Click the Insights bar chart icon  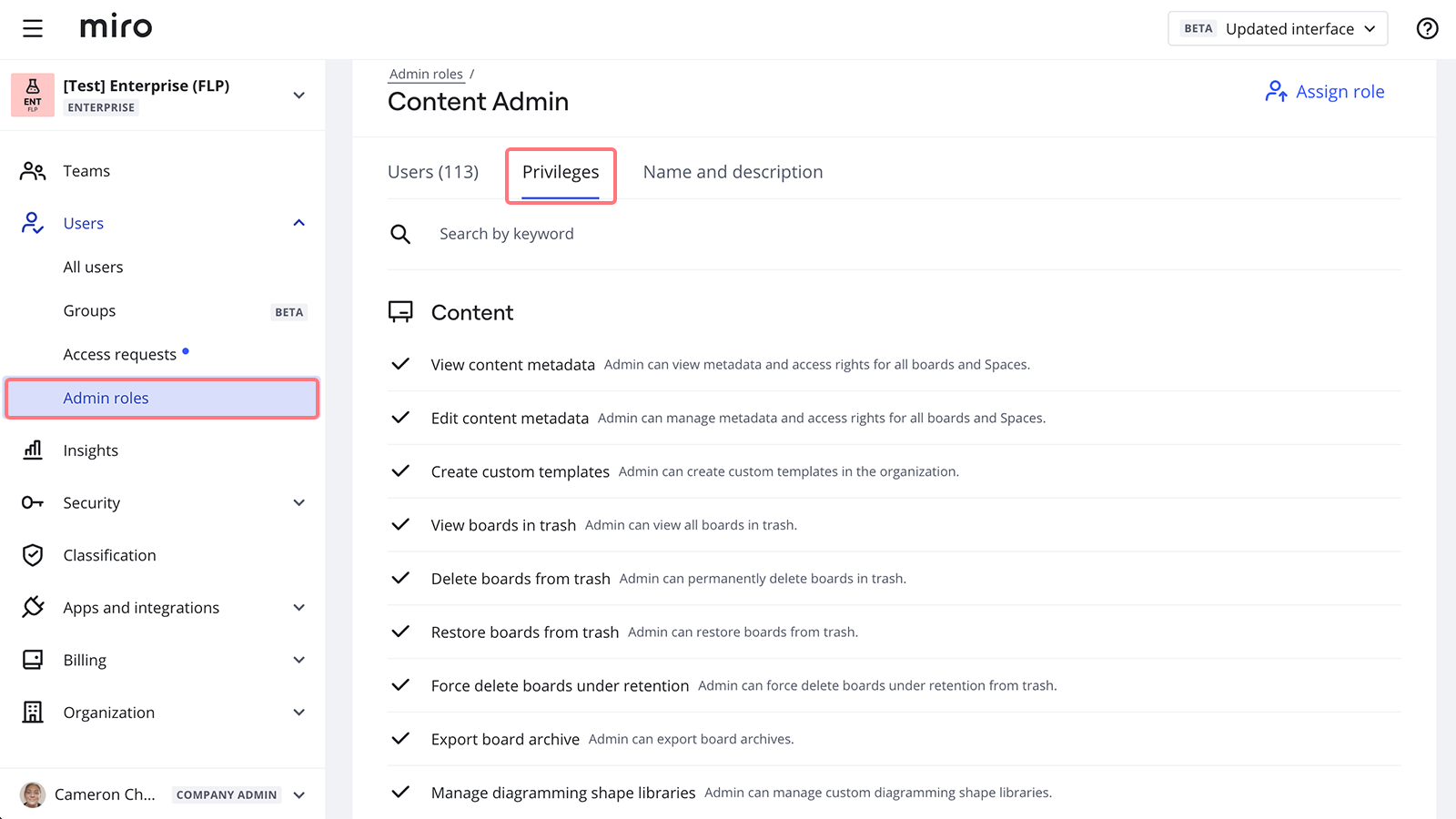(33, 450)
